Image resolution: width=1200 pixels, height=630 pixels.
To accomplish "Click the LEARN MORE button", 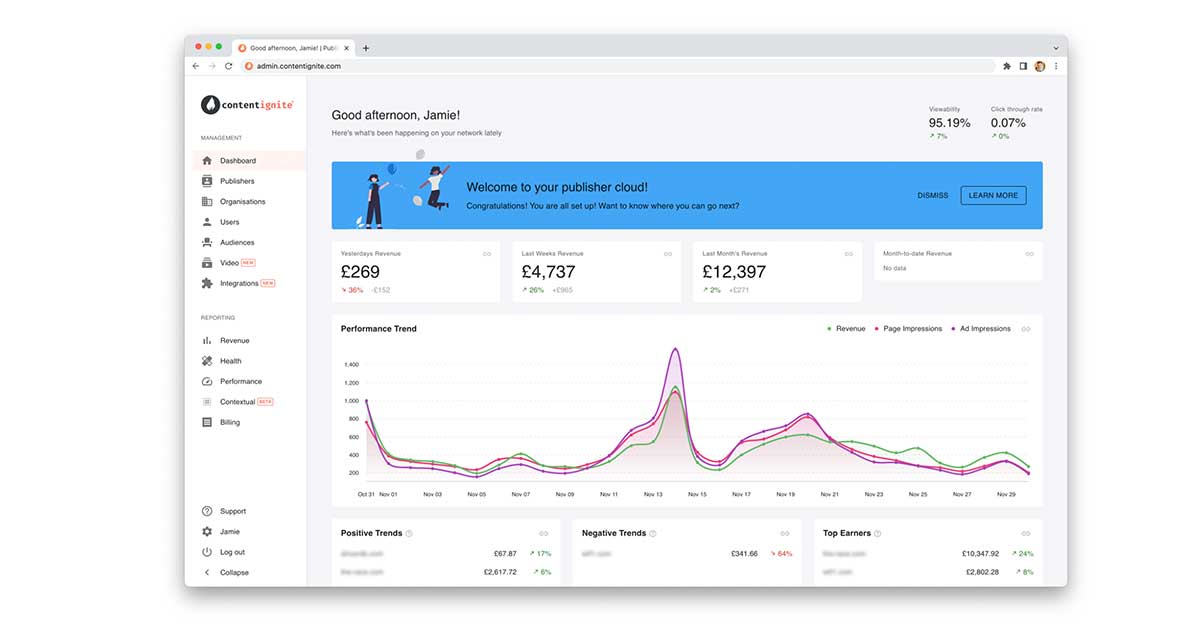I will coord(993,195).
